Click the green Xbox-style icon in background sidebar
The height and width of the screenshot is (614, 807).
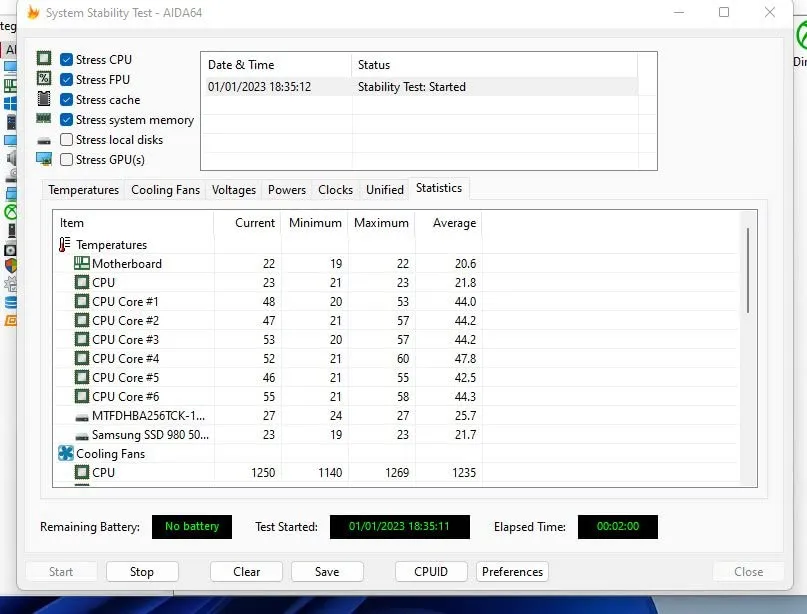[11, 212]
